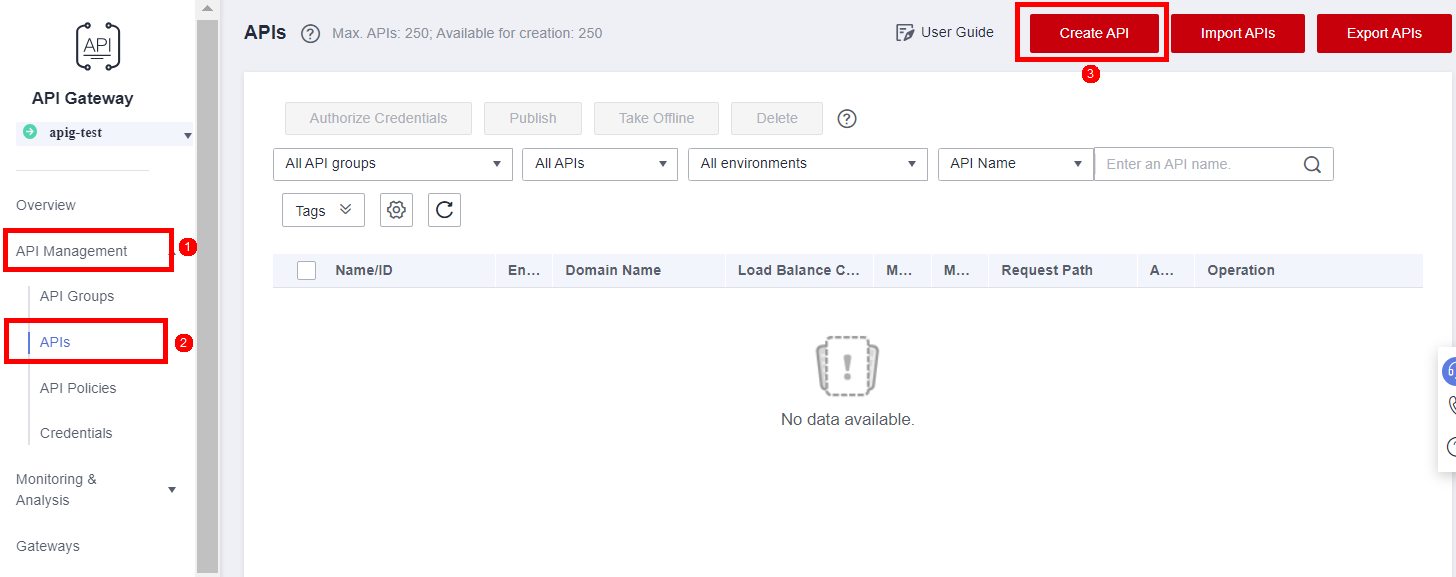Refresh the API list

click(x=445, y=210)
